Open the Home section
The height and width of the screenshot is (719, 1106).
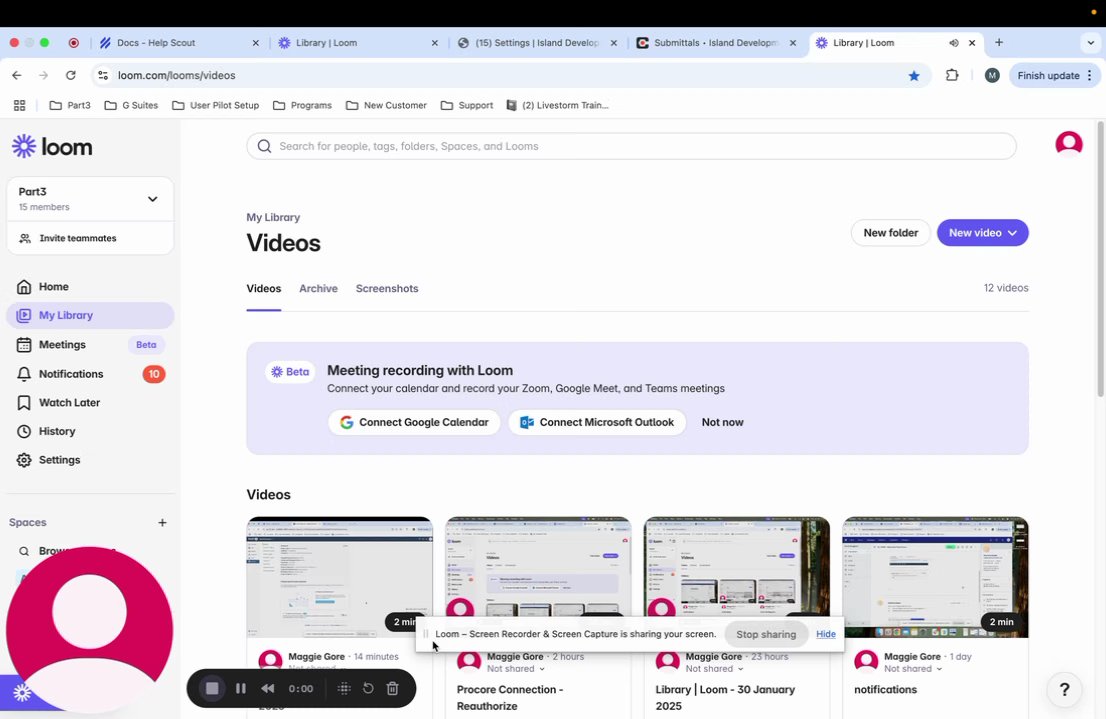pyautogui.click(x=54, y=286)
